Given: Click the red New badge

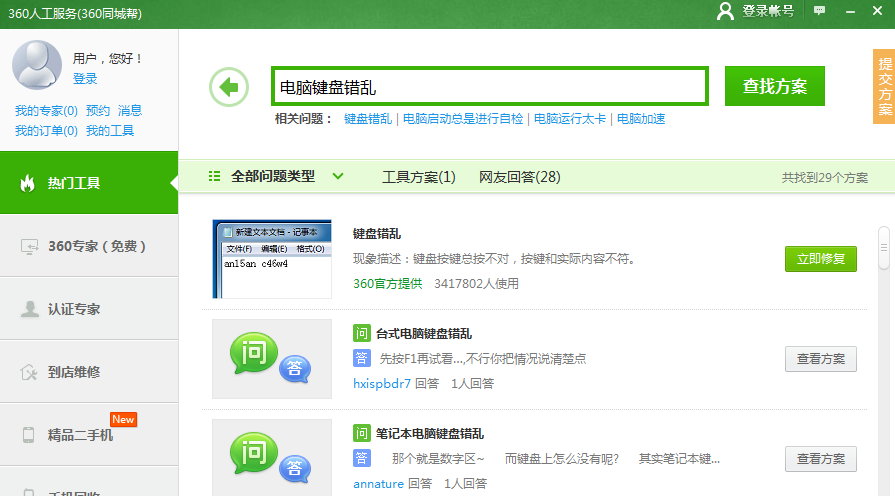Looking at the screenshot, I should coord(123,420).
